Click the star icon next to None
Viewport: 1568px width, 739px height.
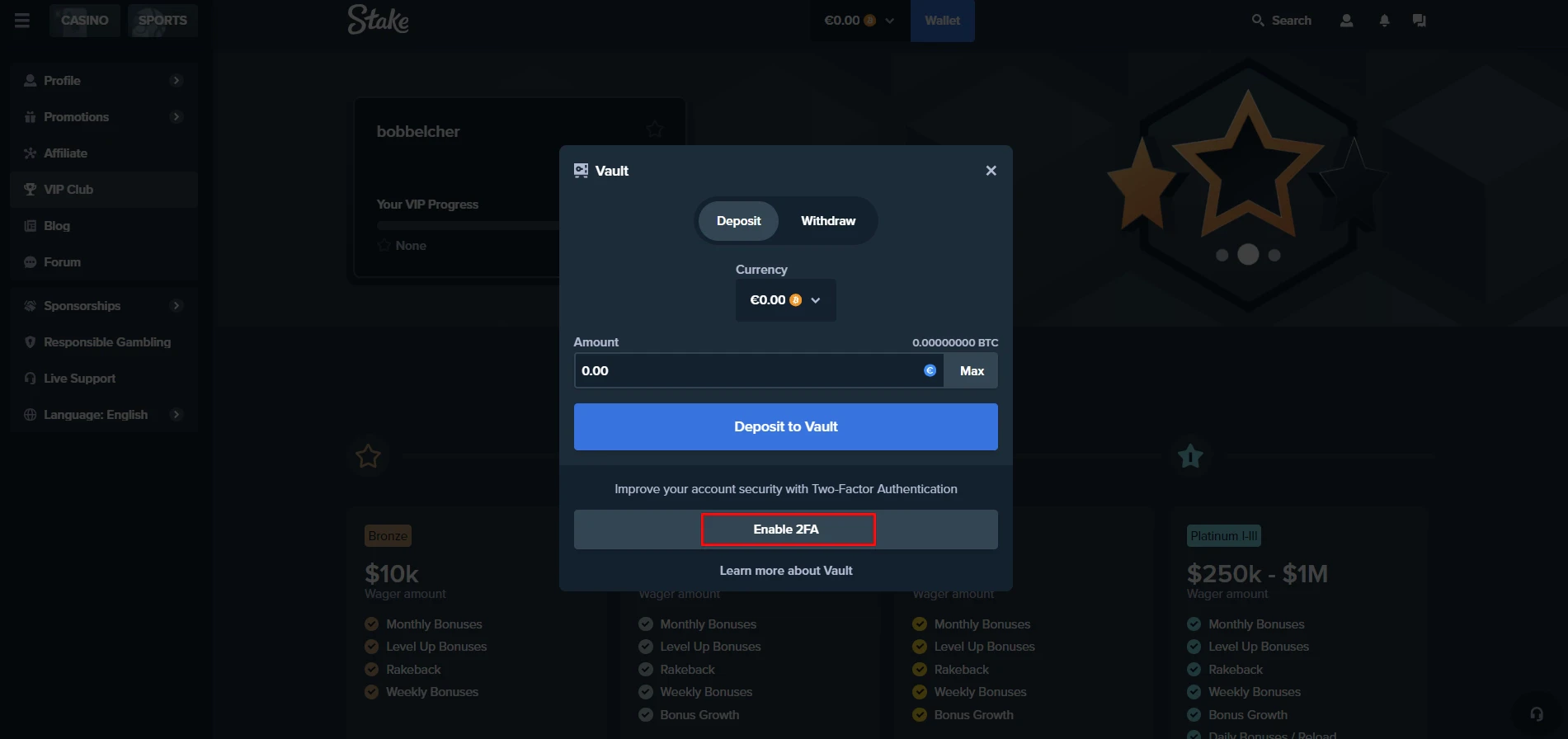click(x=384, y=245)
